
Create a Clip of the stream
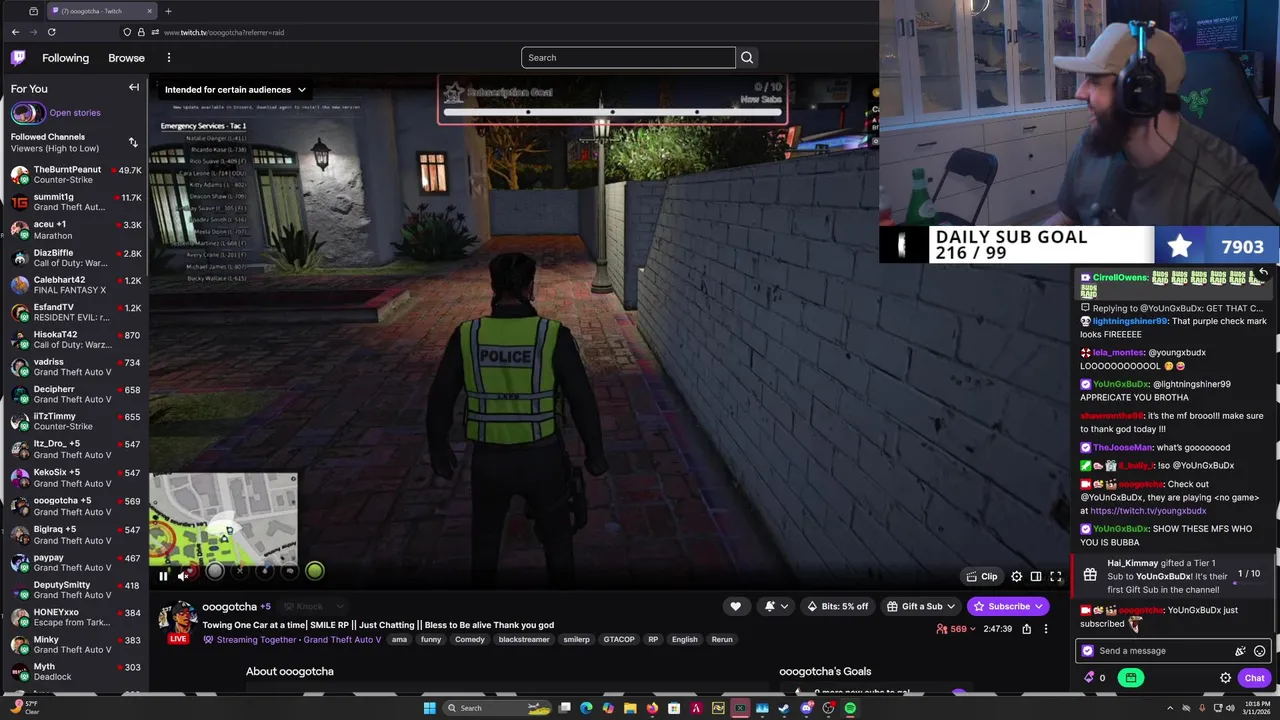981,576
